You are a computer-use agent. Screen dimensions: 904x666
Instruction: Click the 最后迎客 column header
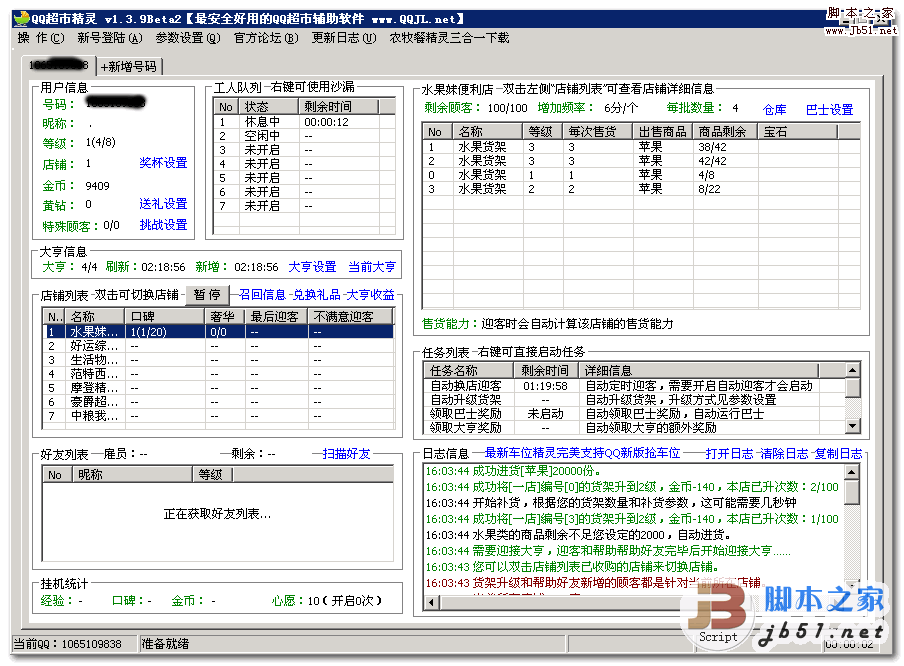[x=277, y=317]
